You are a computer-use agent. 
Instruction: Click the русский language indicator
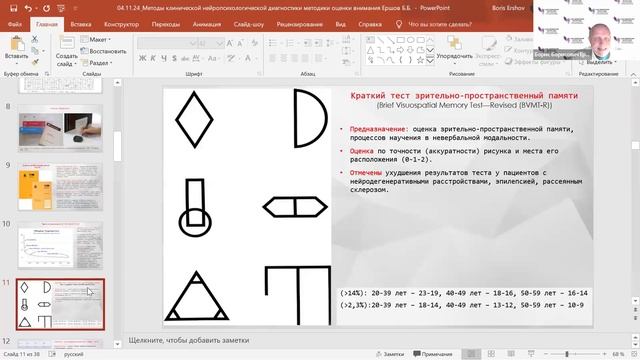pyautogui.click(x=73, y=354)
